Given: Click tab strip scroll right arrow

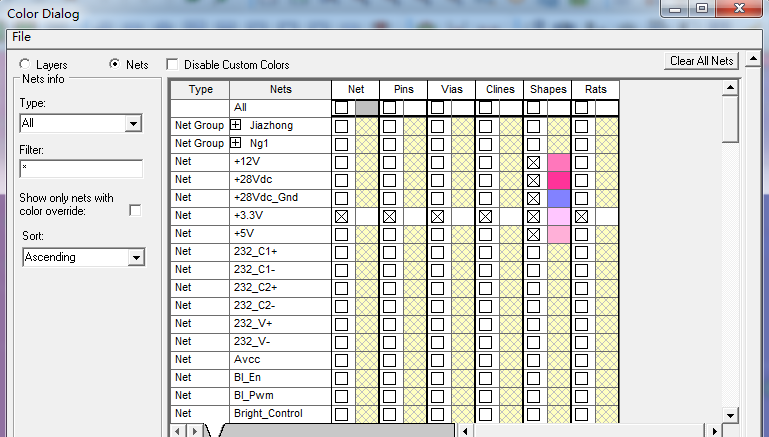Looking at the screenshot, I should [195, 431].
